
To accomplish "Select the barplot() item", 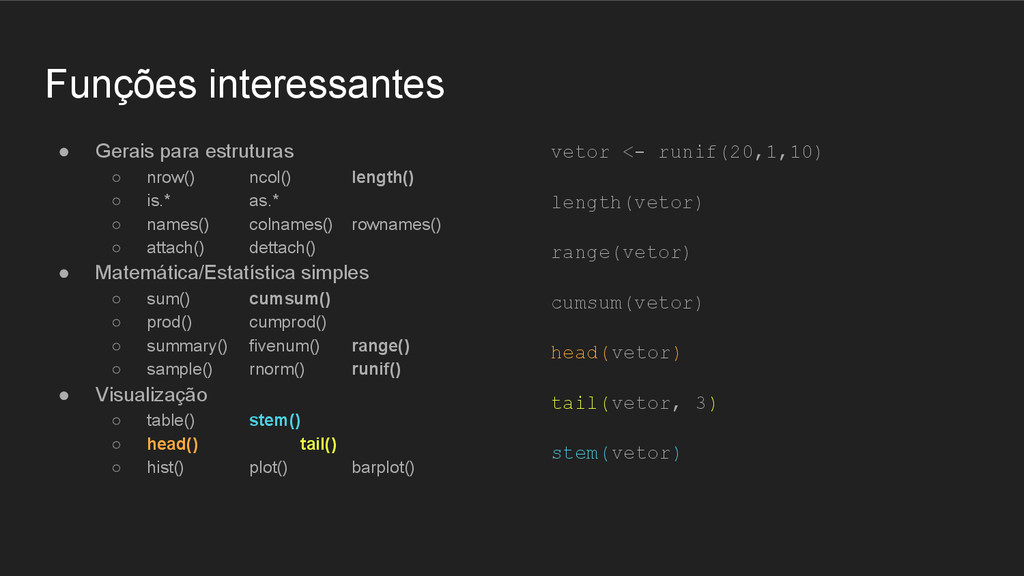I will (383, 468).
